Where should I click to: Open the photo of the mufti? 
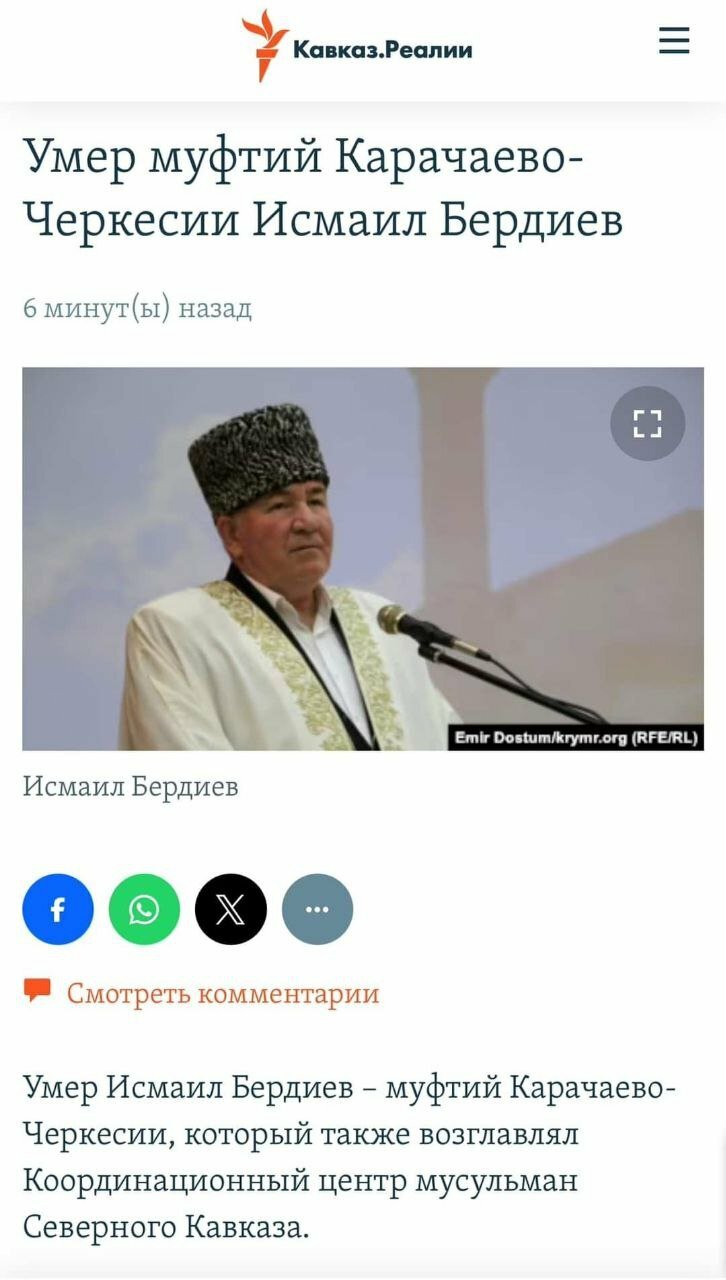(363, 559)
